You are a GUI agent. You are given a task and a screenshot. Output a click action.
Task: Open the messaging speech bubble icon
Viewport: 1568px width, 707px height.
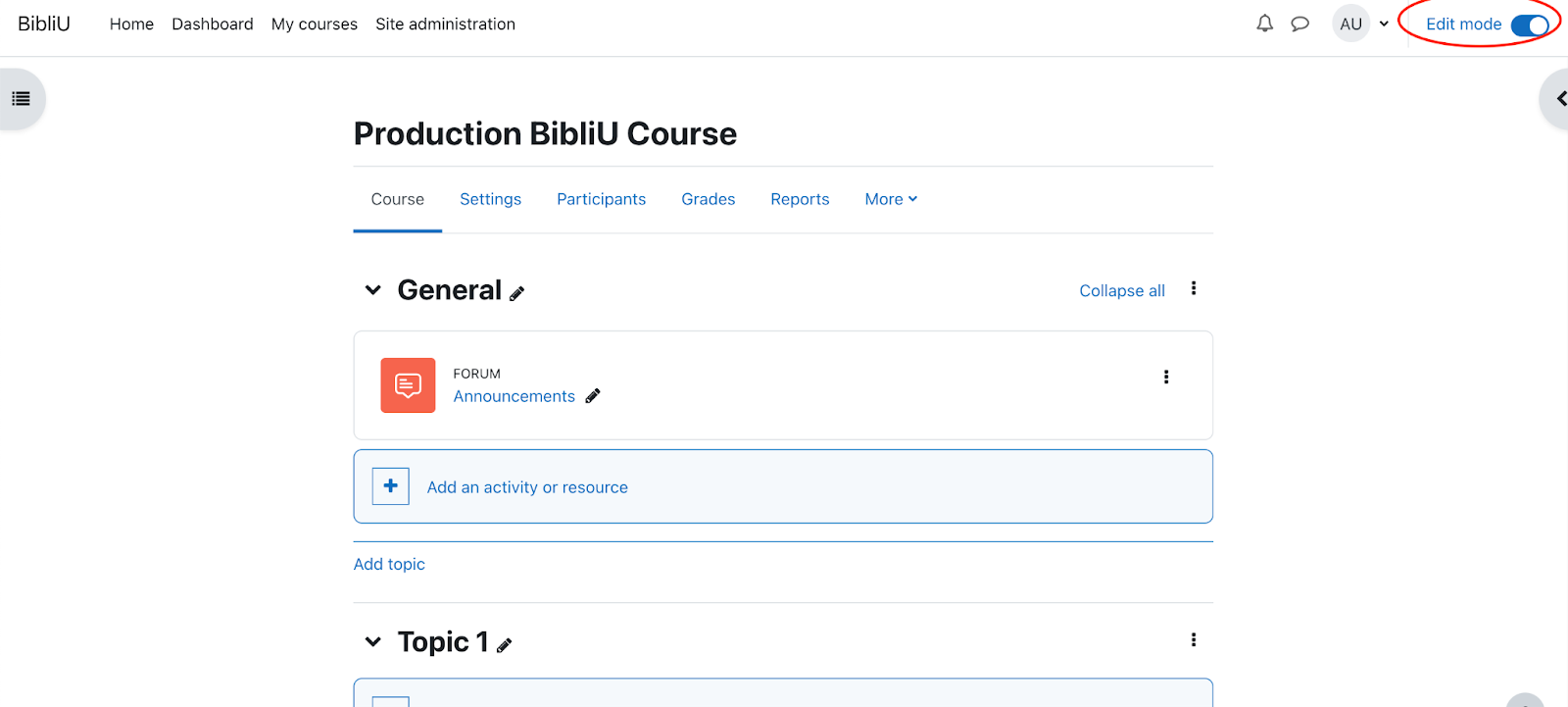1300,24
